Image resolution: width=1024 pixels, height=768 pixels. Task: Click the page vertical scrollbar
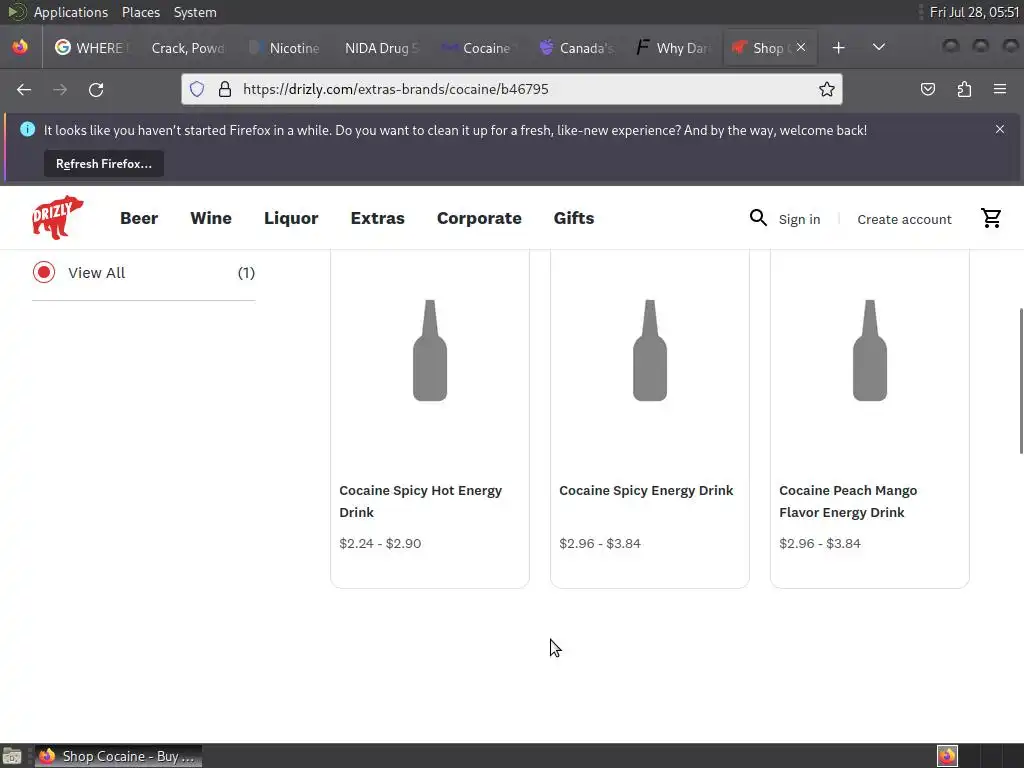(x=1021, y=381)
